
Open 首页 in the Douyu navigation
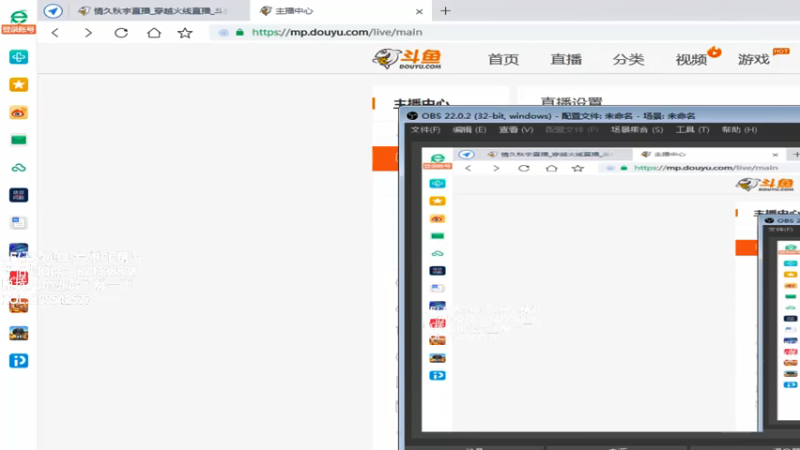point(503,59)
